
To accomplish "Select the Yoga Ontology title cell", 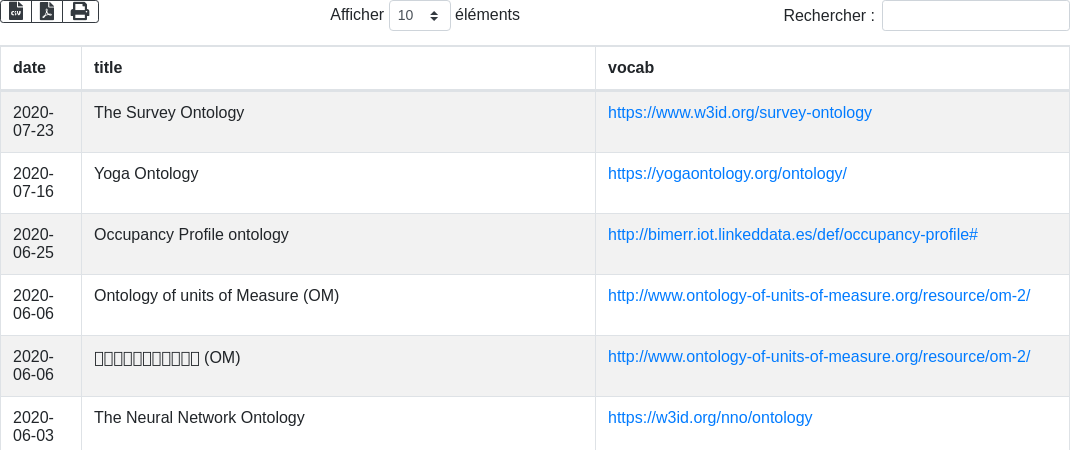I will [338, 183].
